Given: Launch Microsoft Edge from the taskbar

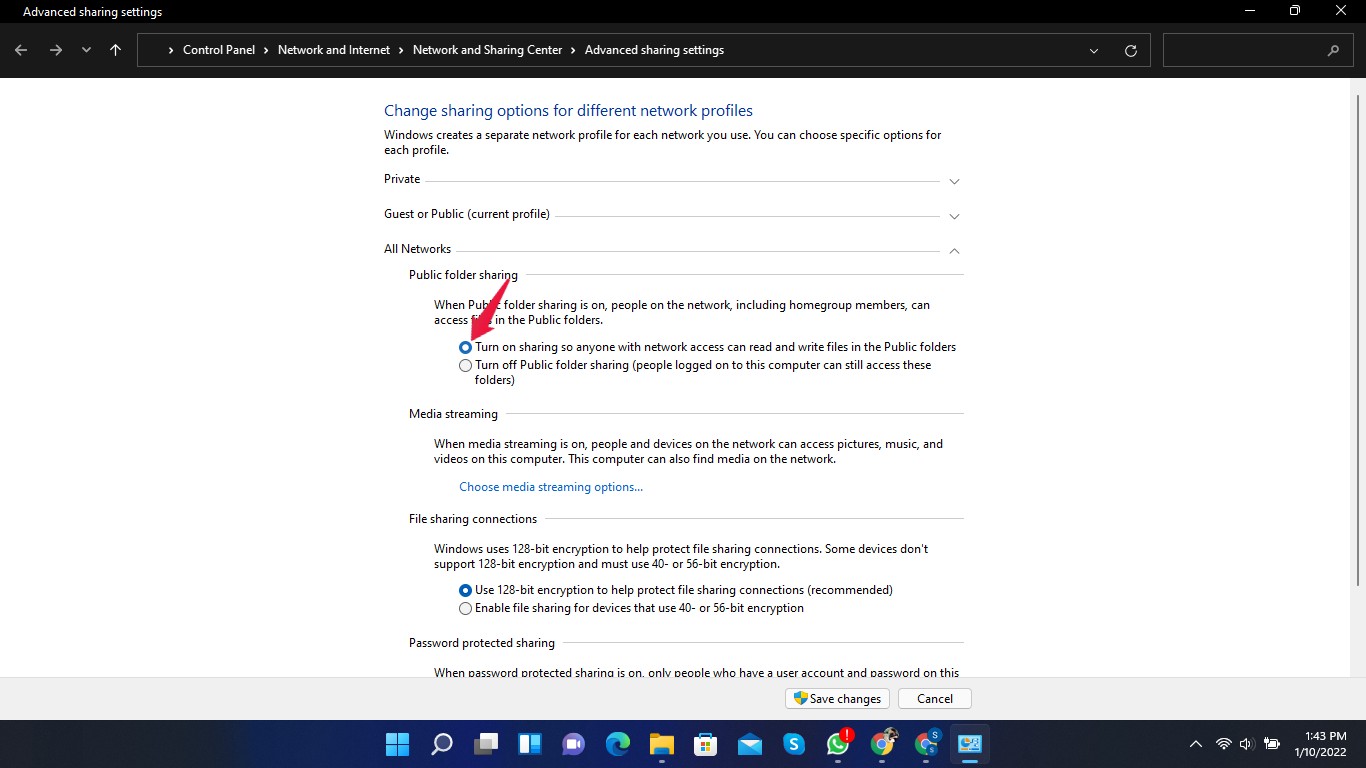Looking at the screenshot, I should coord(617,744).
